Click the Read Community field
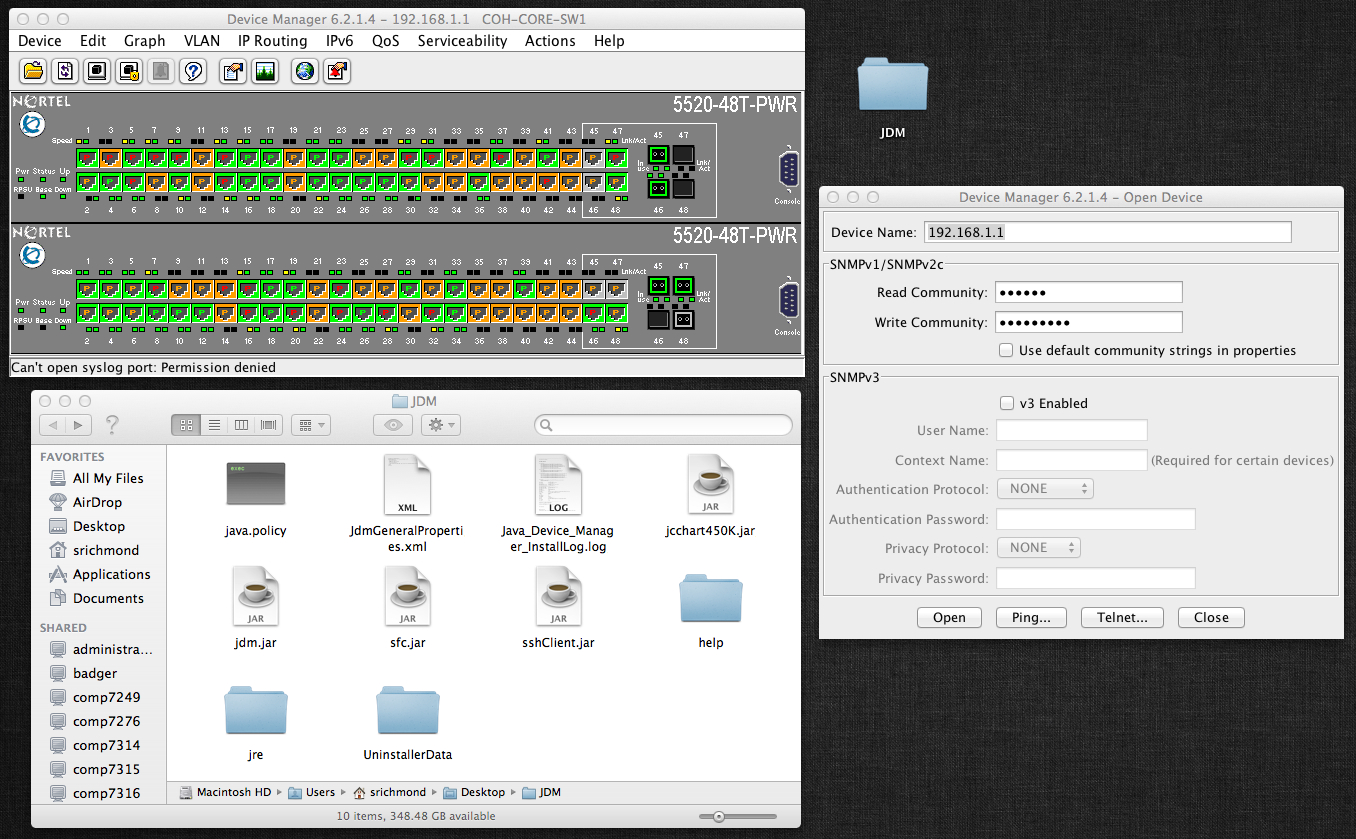 coord(1089,292)
